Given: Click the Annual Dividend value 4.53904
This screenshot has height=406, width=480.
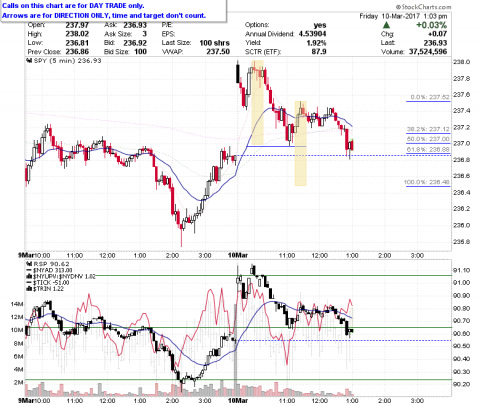Looking at the screenshot, I should pyautogui.click(x=312, y=34).
